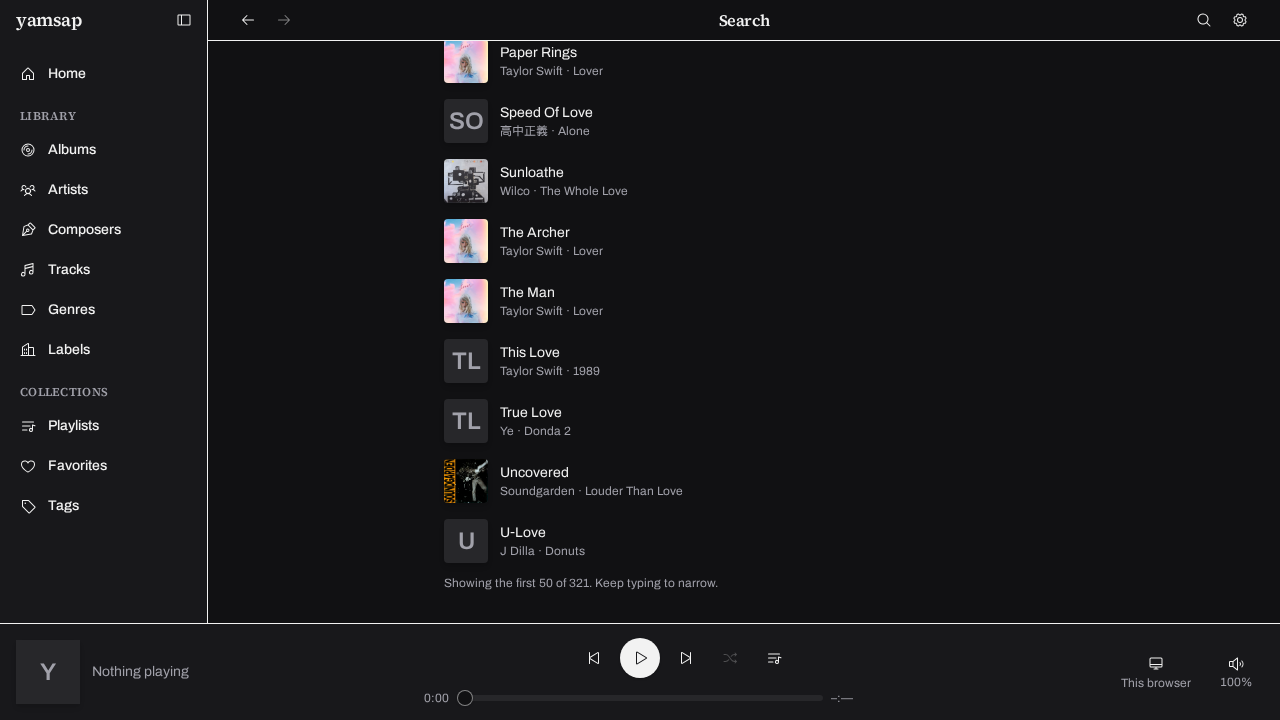Click Sunloathe album cover thumbnail
This screenshot has height=720, width=1280.
click(466, 181)
